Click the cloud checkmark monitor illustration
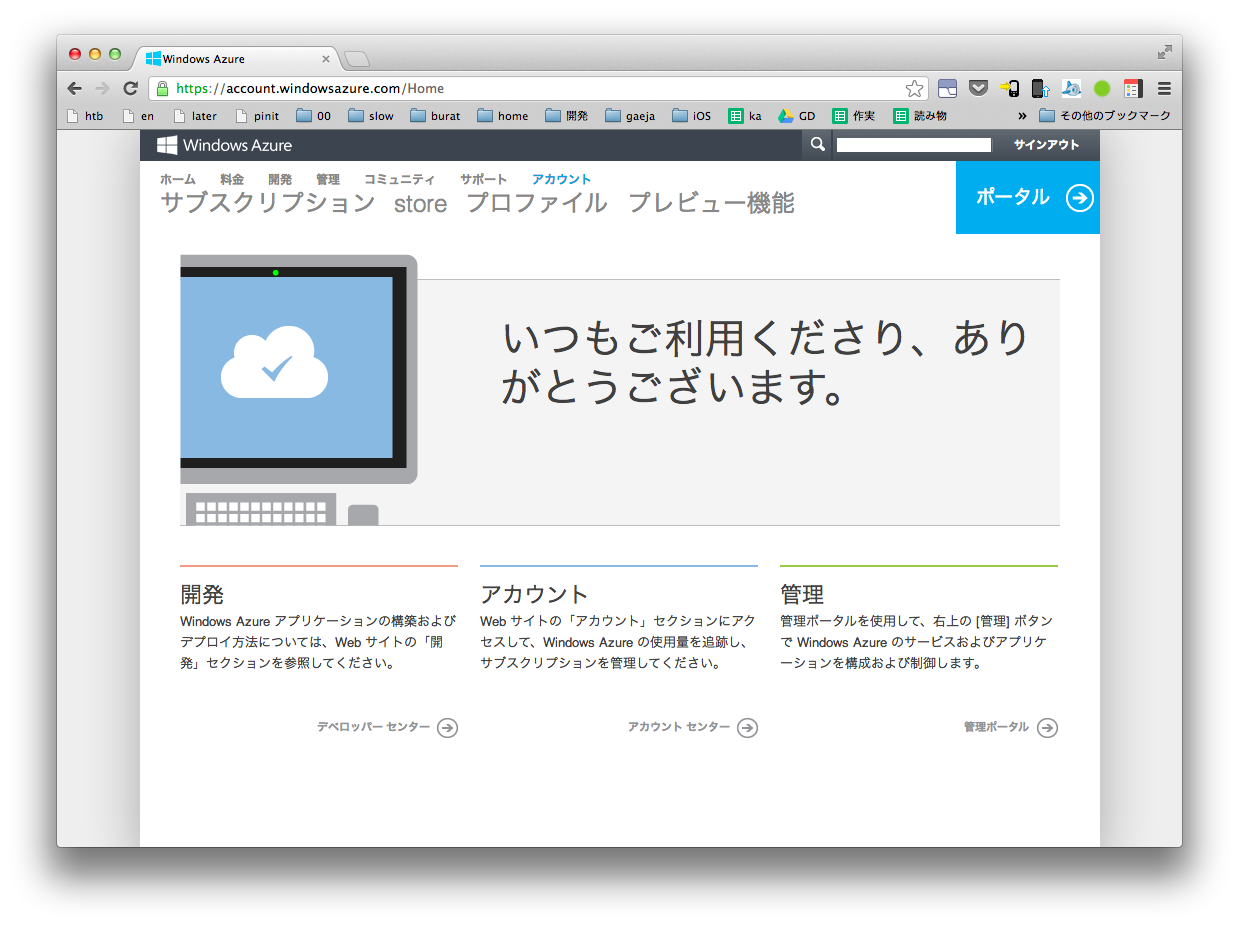The image size is (1239, 926). coord(298,389)
